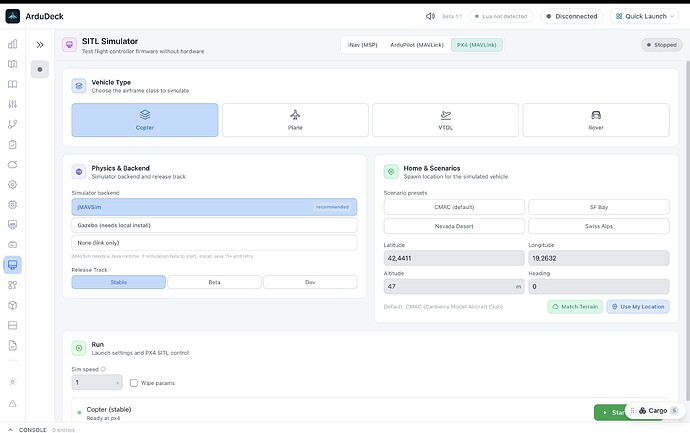Click the Use My Location button

pos(638,307)
